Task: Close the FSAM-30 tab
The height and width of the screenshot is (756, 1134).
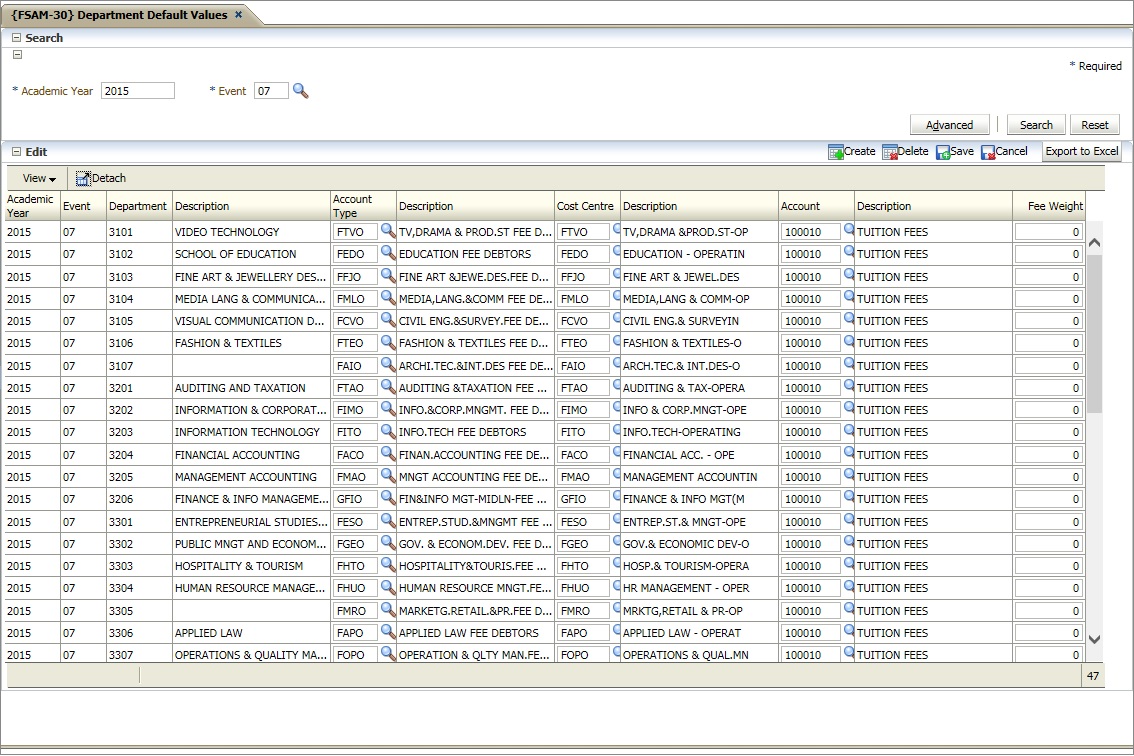Action: coord(238,15)
